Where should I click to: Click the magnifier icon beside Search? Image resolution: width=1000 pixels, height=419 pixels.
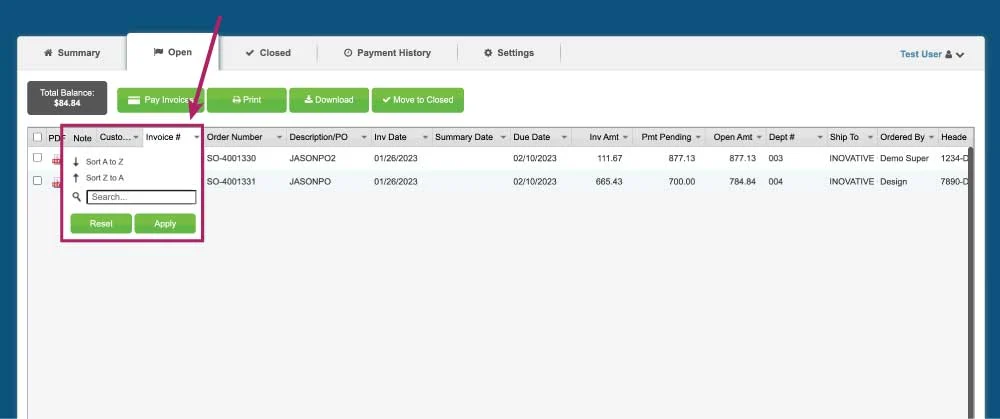pos(77,197)
